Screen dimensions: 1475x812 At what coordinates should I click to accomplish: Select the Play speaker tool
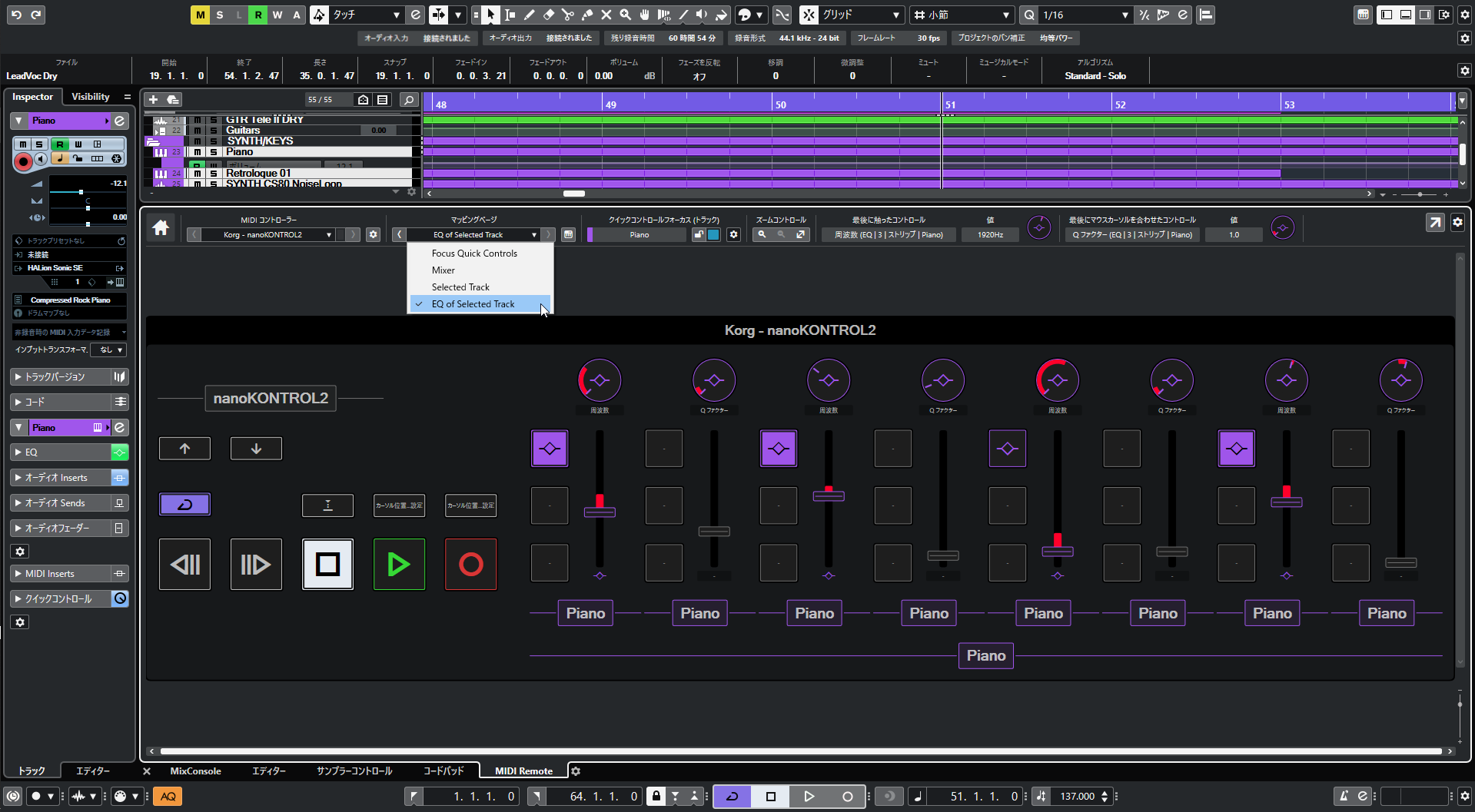(x=702, y=15)
